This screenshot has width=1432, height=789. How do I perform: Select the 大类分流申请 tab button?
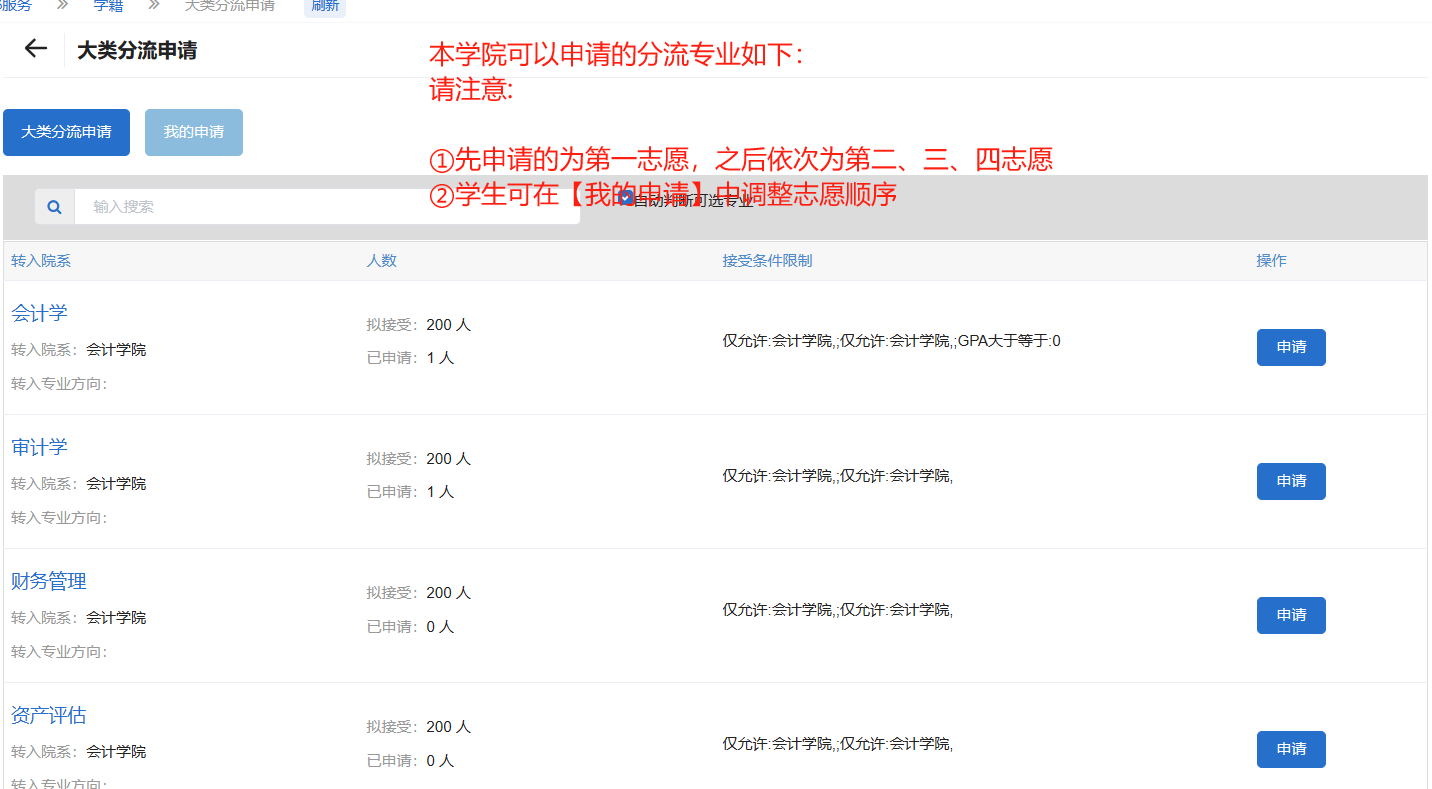[66, 132]
